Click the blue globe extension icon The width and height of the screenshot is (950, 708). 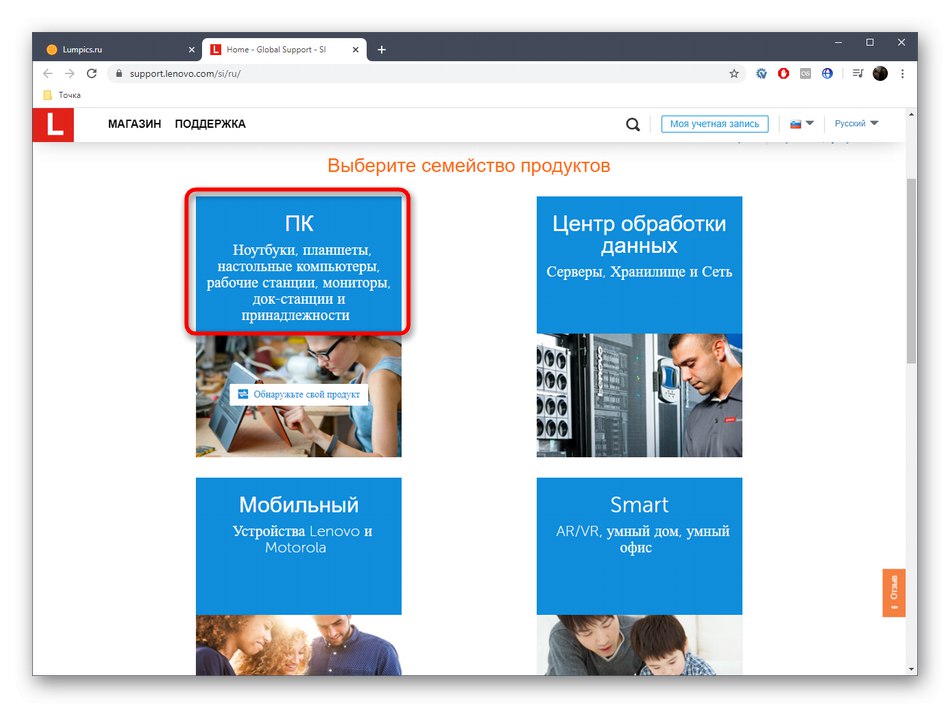click(827, 73)
